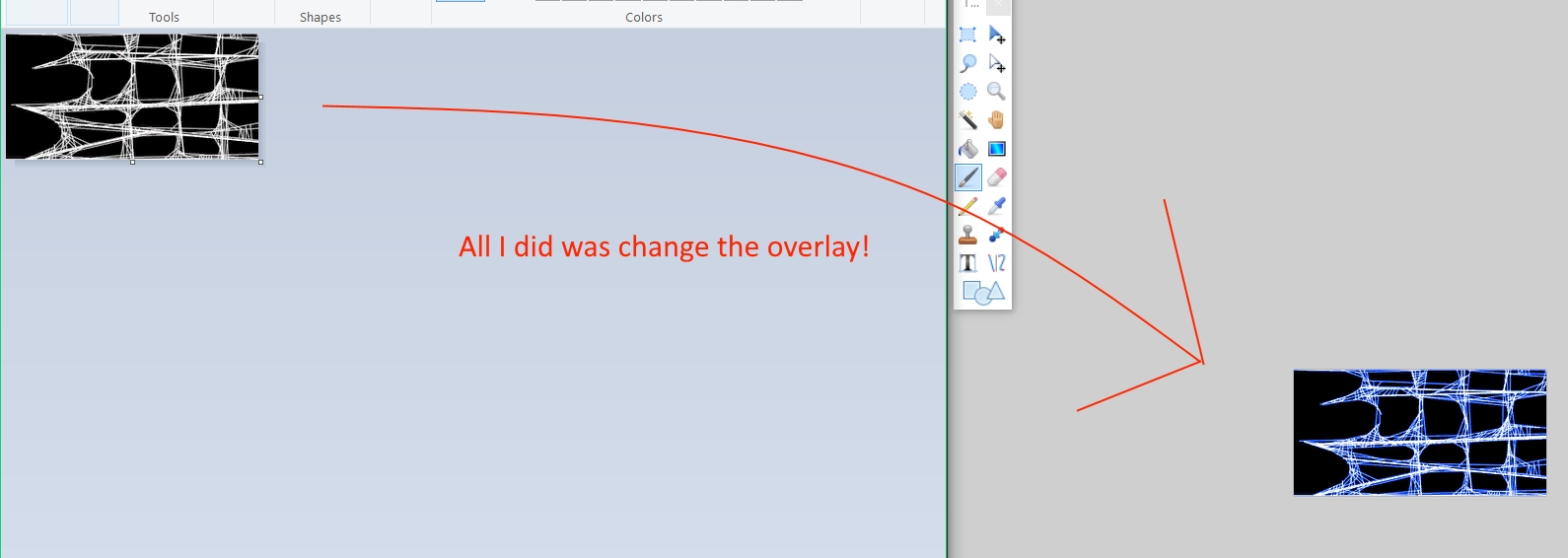The image size is (1568, 558).
Task: Click the canvas bottom-edge middle resize handle
Action: coord(132,162)
